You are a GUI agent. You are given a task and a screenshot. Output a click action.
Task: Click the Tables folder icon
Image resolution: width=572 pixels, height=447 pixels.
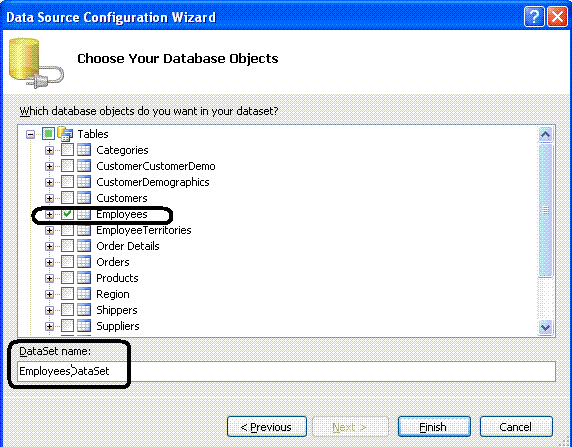(65, 134)
